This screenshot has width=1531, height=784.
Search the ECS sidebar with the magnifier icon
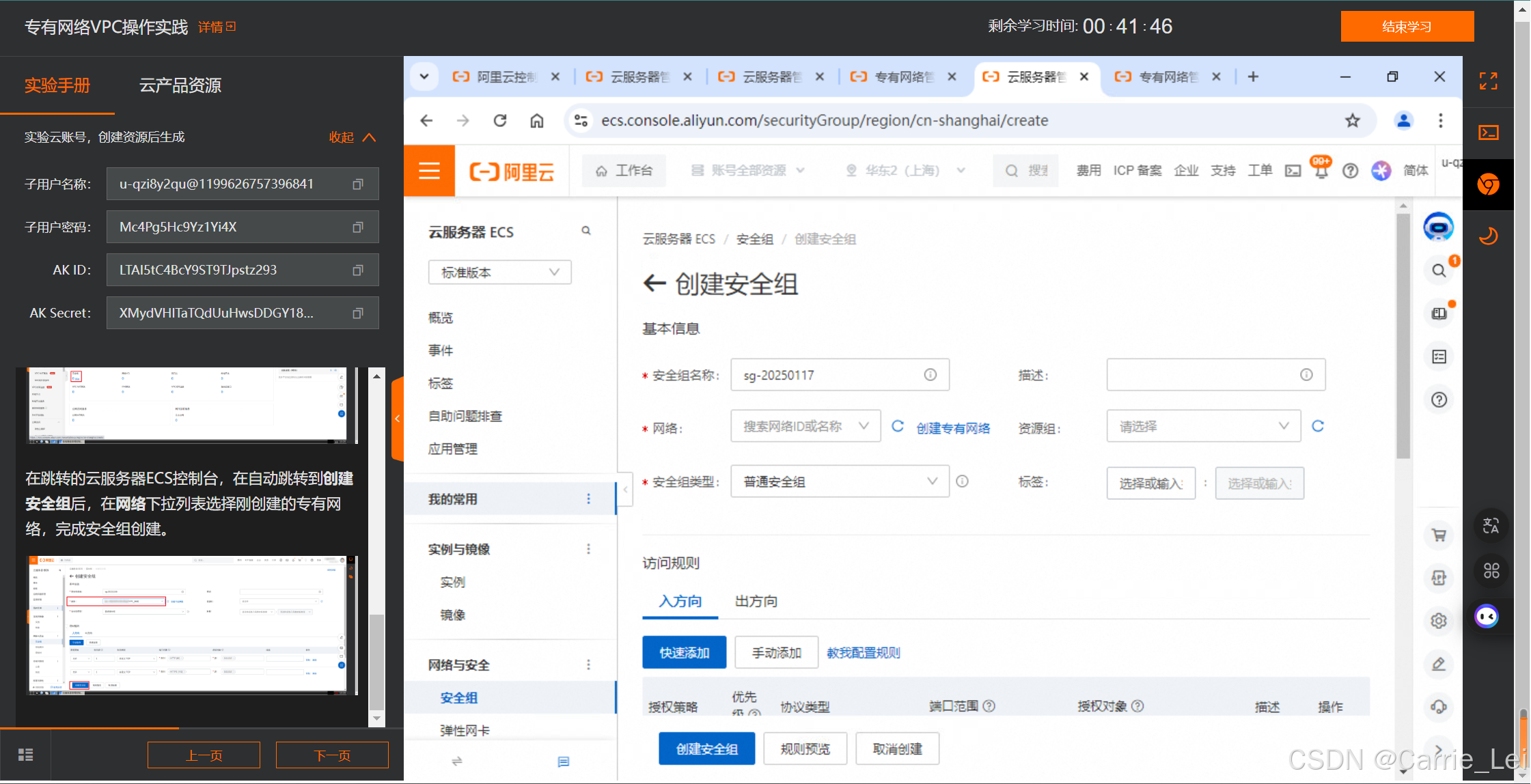coord(585,231)
